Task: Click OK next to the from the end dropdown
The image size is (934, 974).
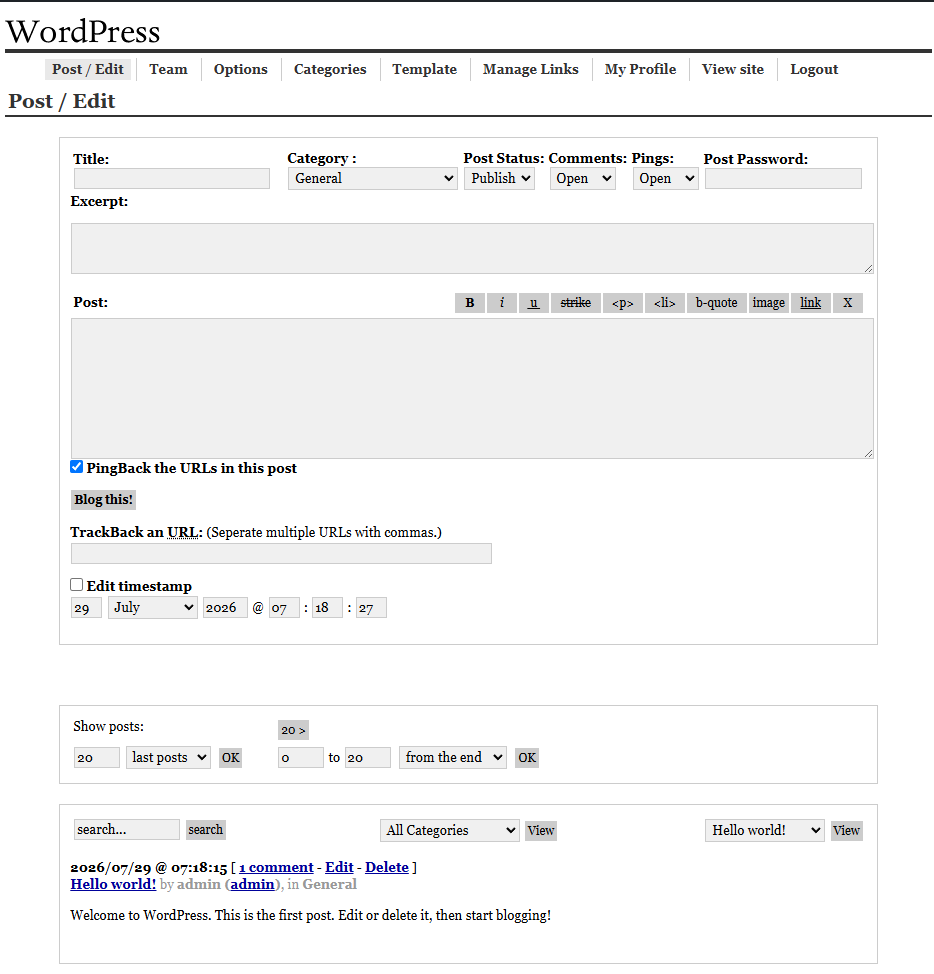Action: coord(527,758)
